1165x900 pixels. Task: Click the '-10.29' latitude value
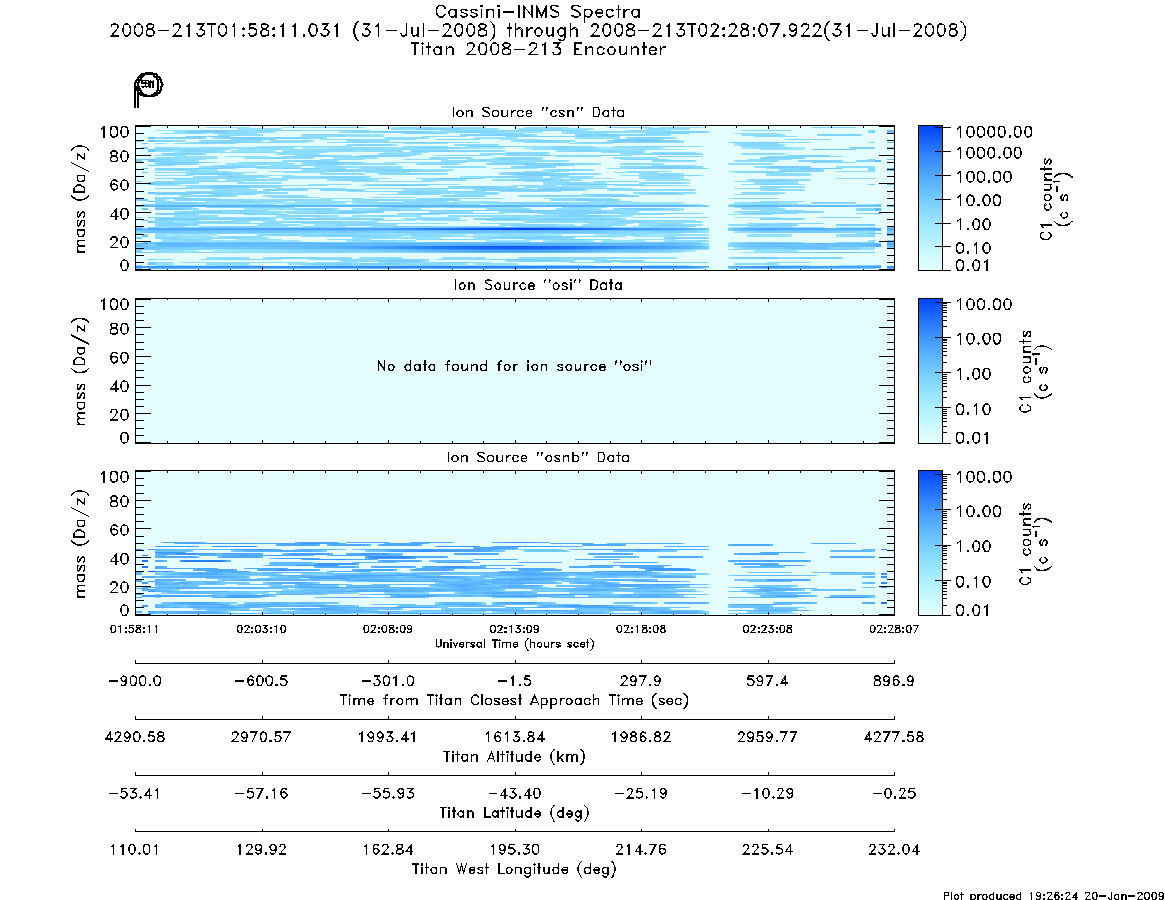point(768,794)
